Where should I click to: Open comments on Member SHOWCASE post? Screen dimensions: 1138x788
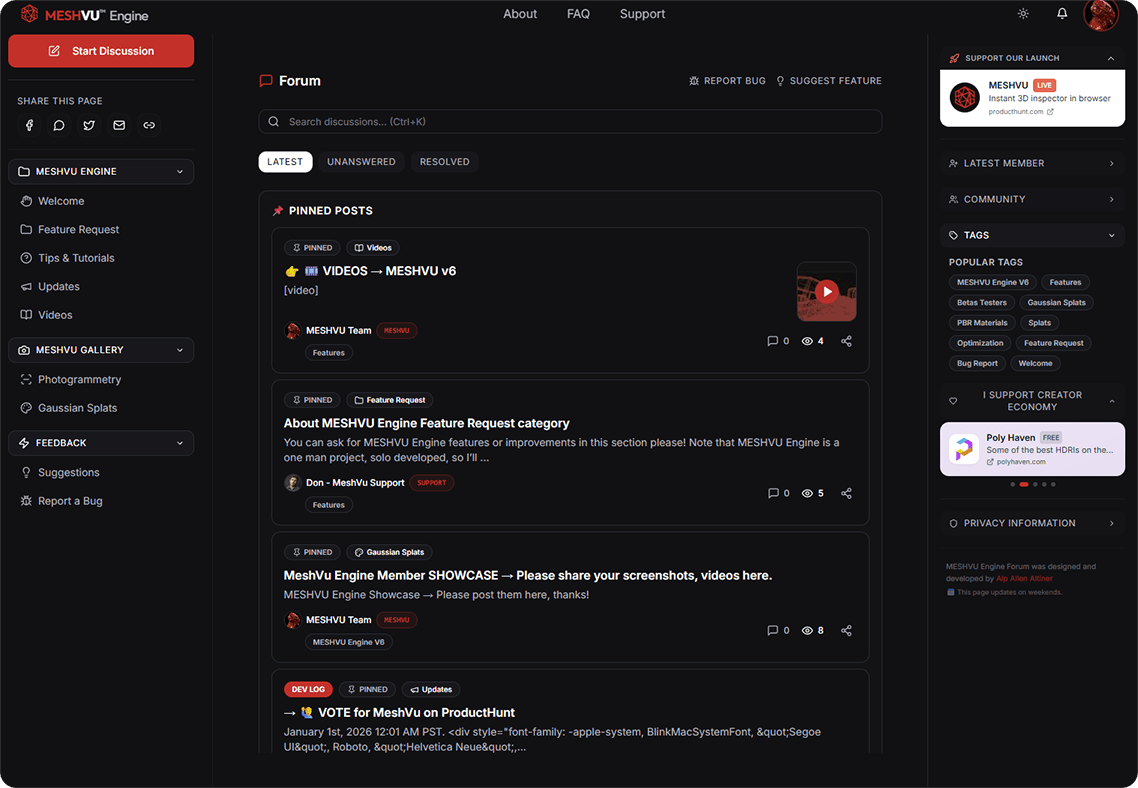(x=778, y=631)
